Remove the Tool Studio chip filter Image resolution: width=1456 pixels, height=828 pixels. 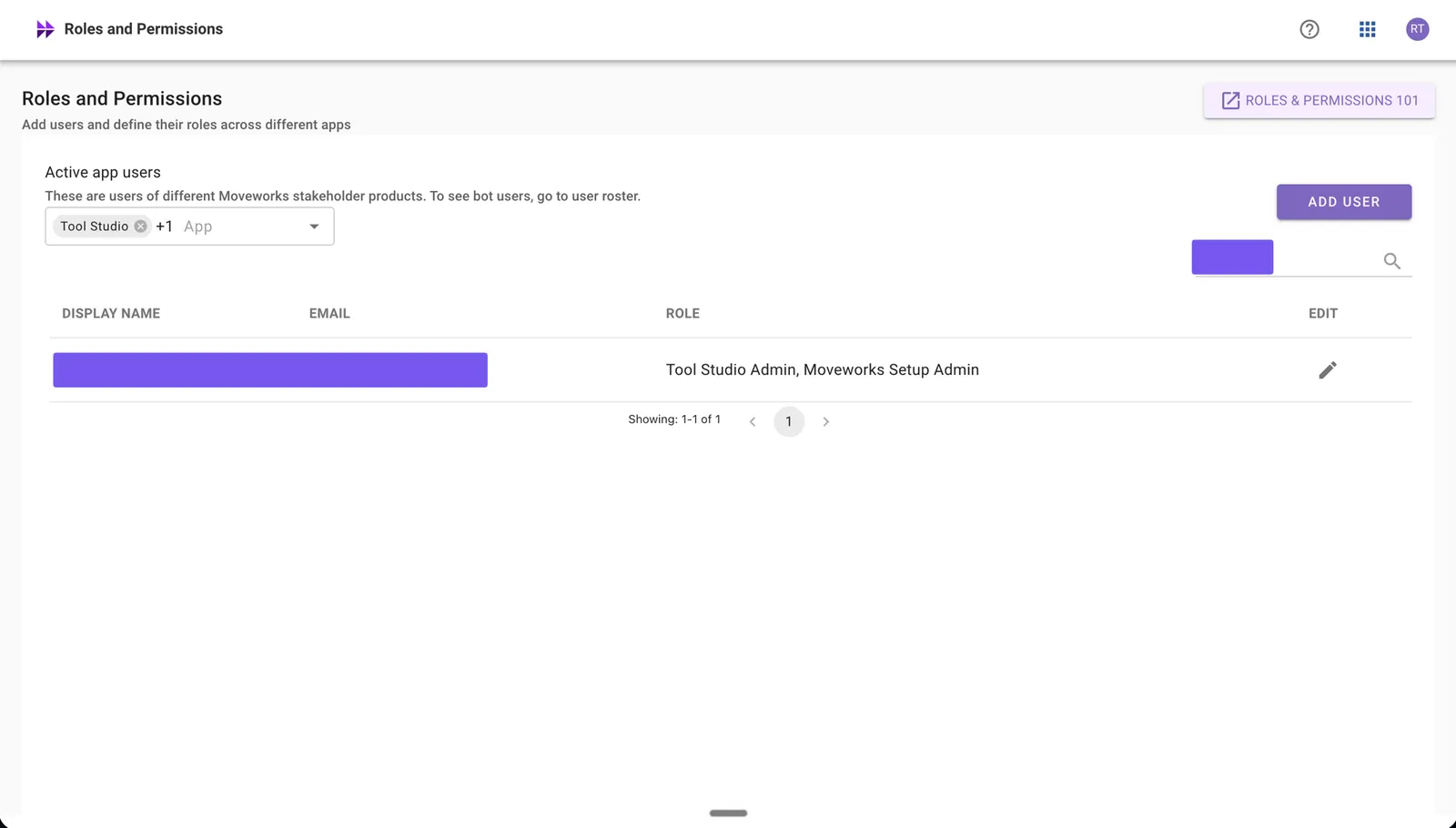tap(140, 227)
